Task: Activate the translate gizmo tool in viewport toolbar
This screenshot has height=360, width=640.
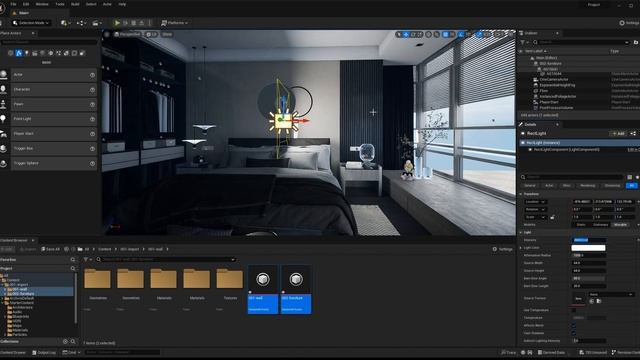Action: click(406, 35)
